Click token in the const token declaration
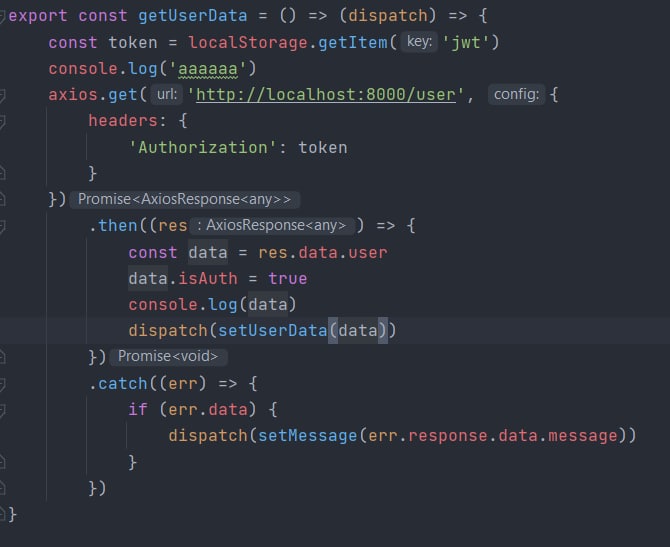The image size is (670, 547). pyautogui.click(x=133, y=42)
